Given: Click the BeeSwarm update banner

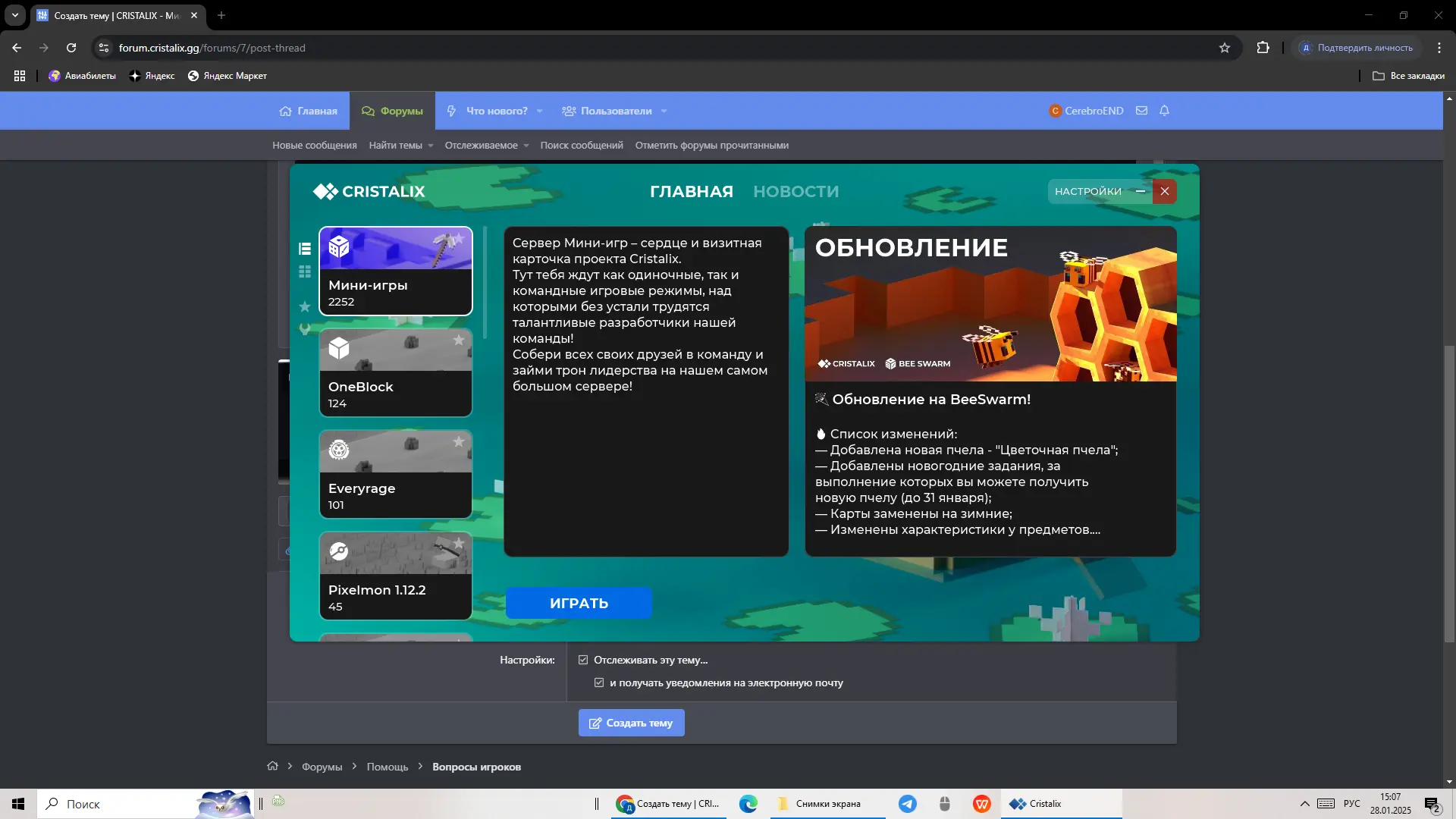Looking at the screenshot, I should point(990,304).
